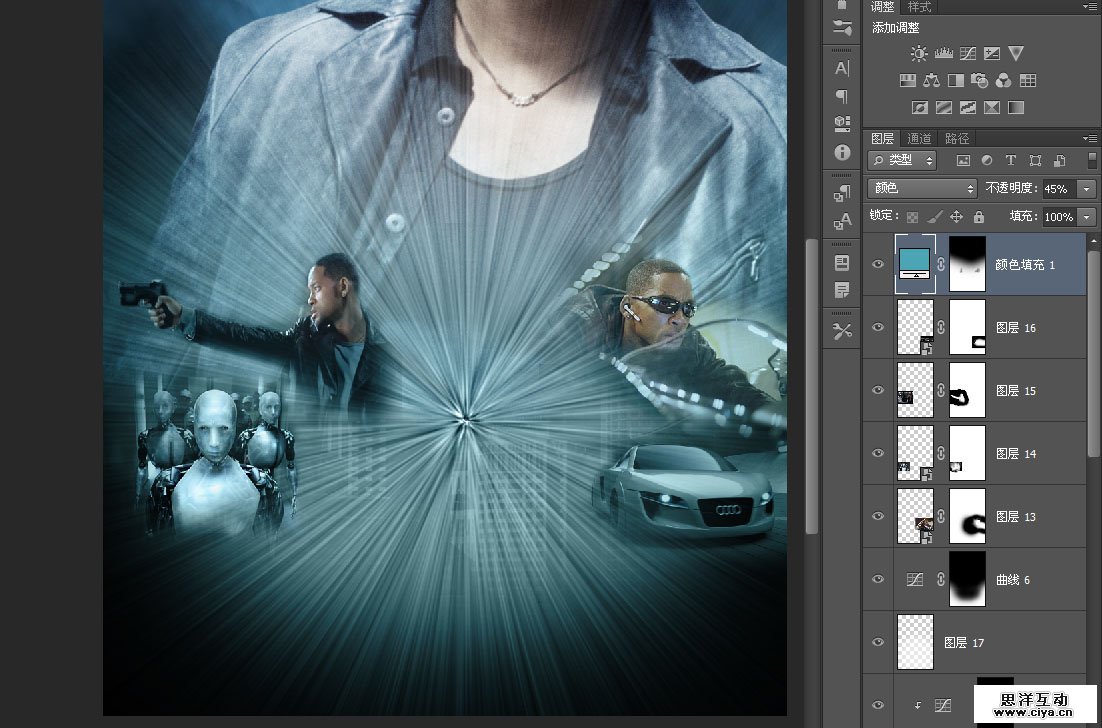
Task: Add a Brightness/Contrast adjustment
Action: pos(919,53)
